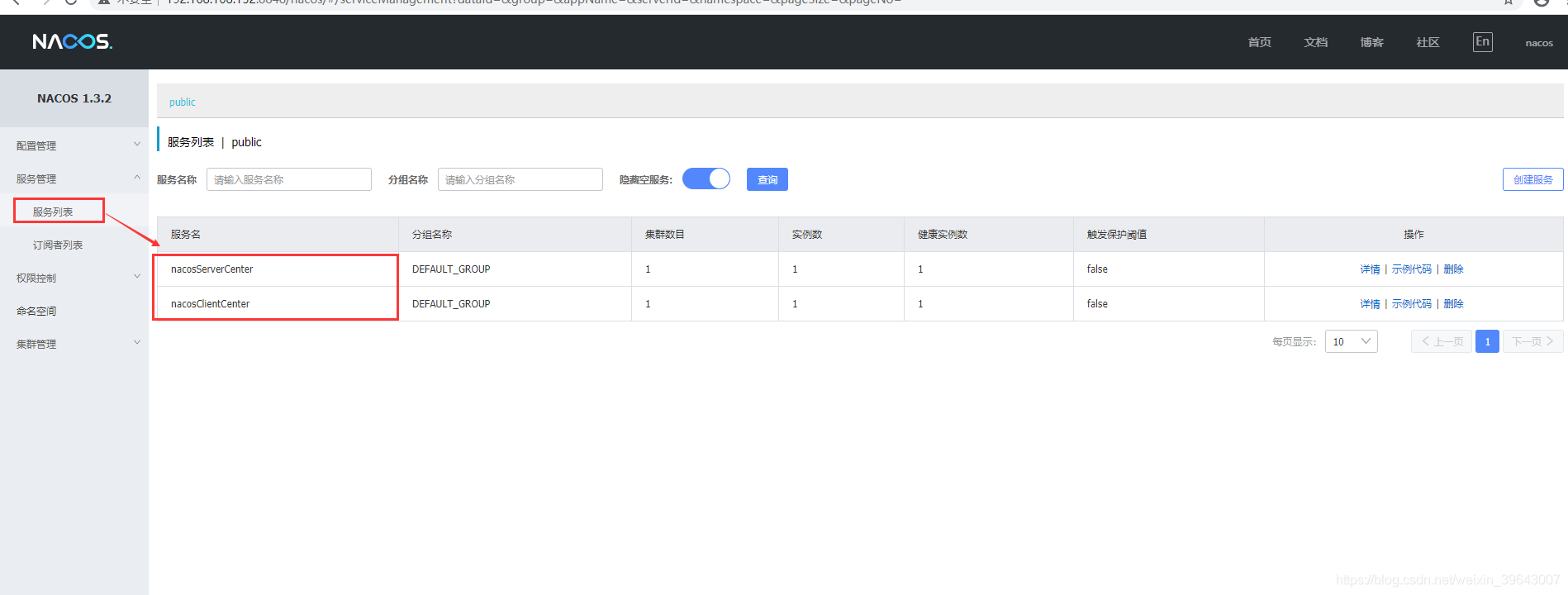Screen dimensions: 1568x595
Task: Select the public namespace tab
Action: (x=182, y=102)
